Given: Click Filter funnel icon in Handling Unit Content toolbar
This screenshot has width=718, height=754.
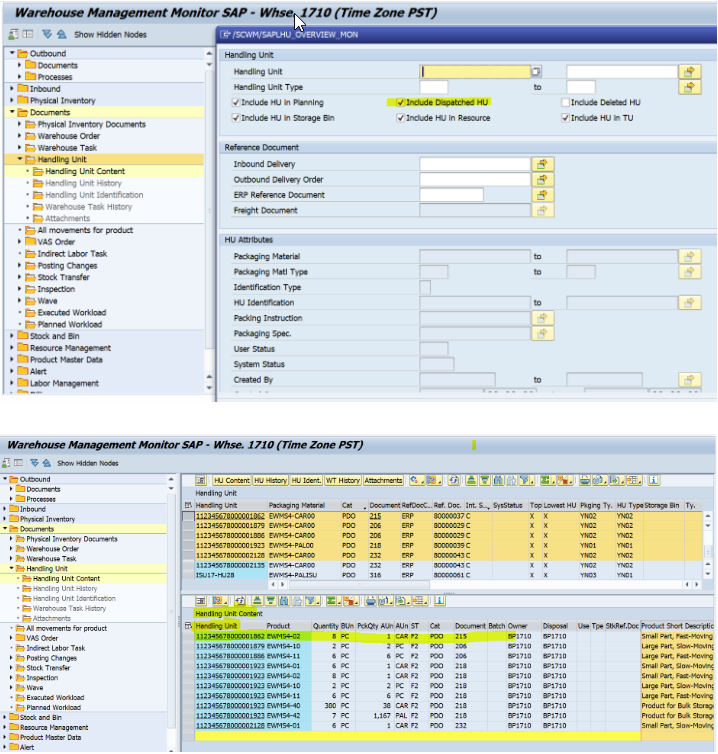Looking at the screenshot, I should click(x=311, y=601).
